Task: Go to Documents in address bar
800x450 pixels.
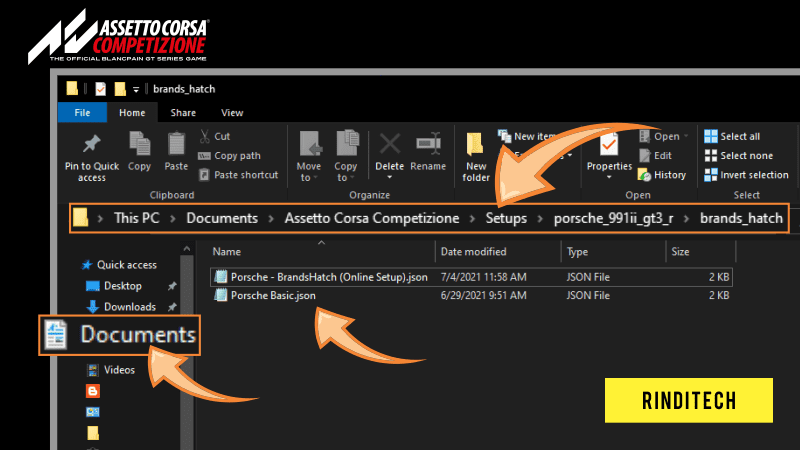Action: coord(222,218)
